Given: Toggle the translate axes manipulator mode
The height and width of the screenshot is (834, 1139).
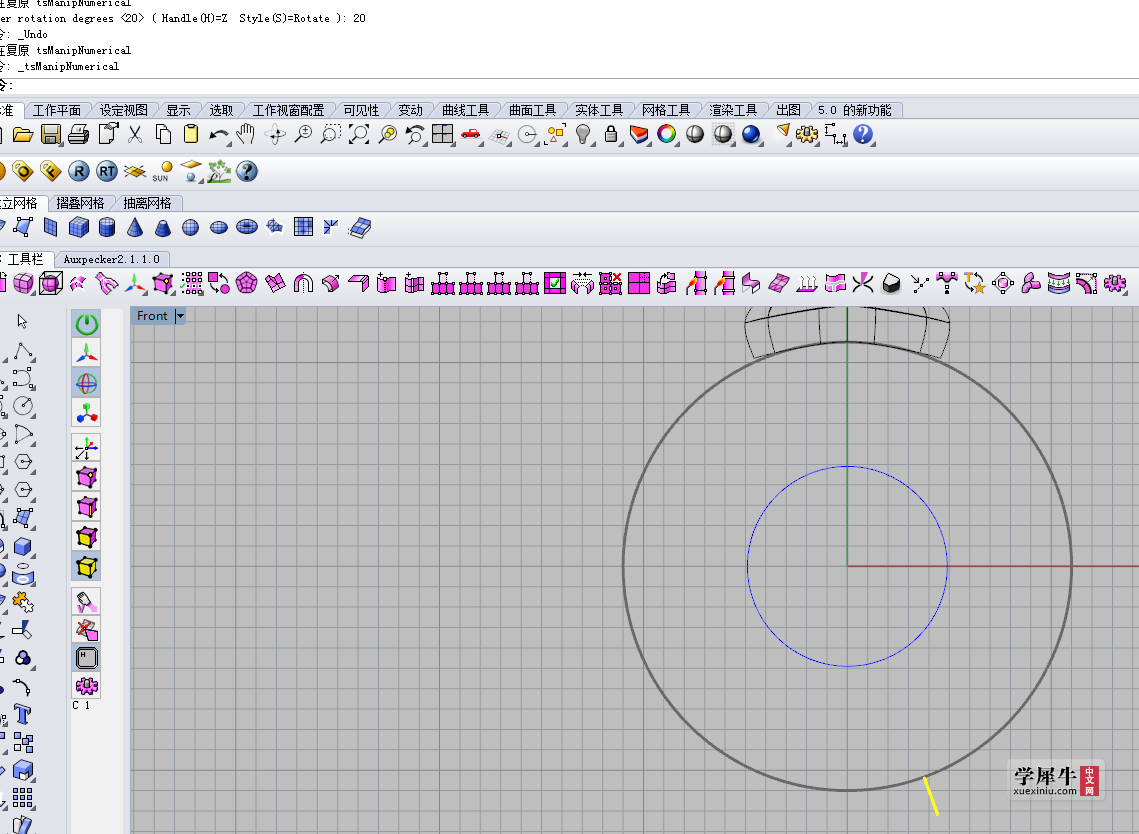Looking at the screenshot, I should 86,353.
